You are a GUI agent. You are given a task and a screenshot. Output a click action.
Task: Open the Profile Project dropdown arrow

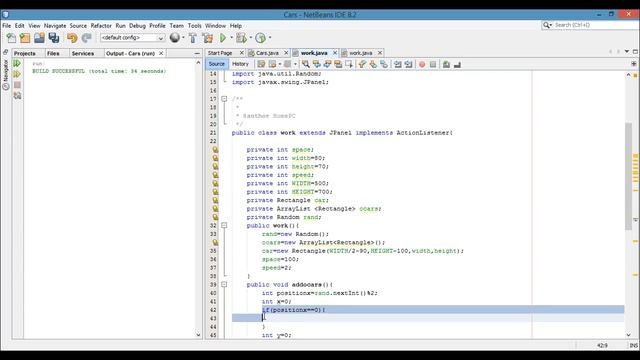(270, 38)
